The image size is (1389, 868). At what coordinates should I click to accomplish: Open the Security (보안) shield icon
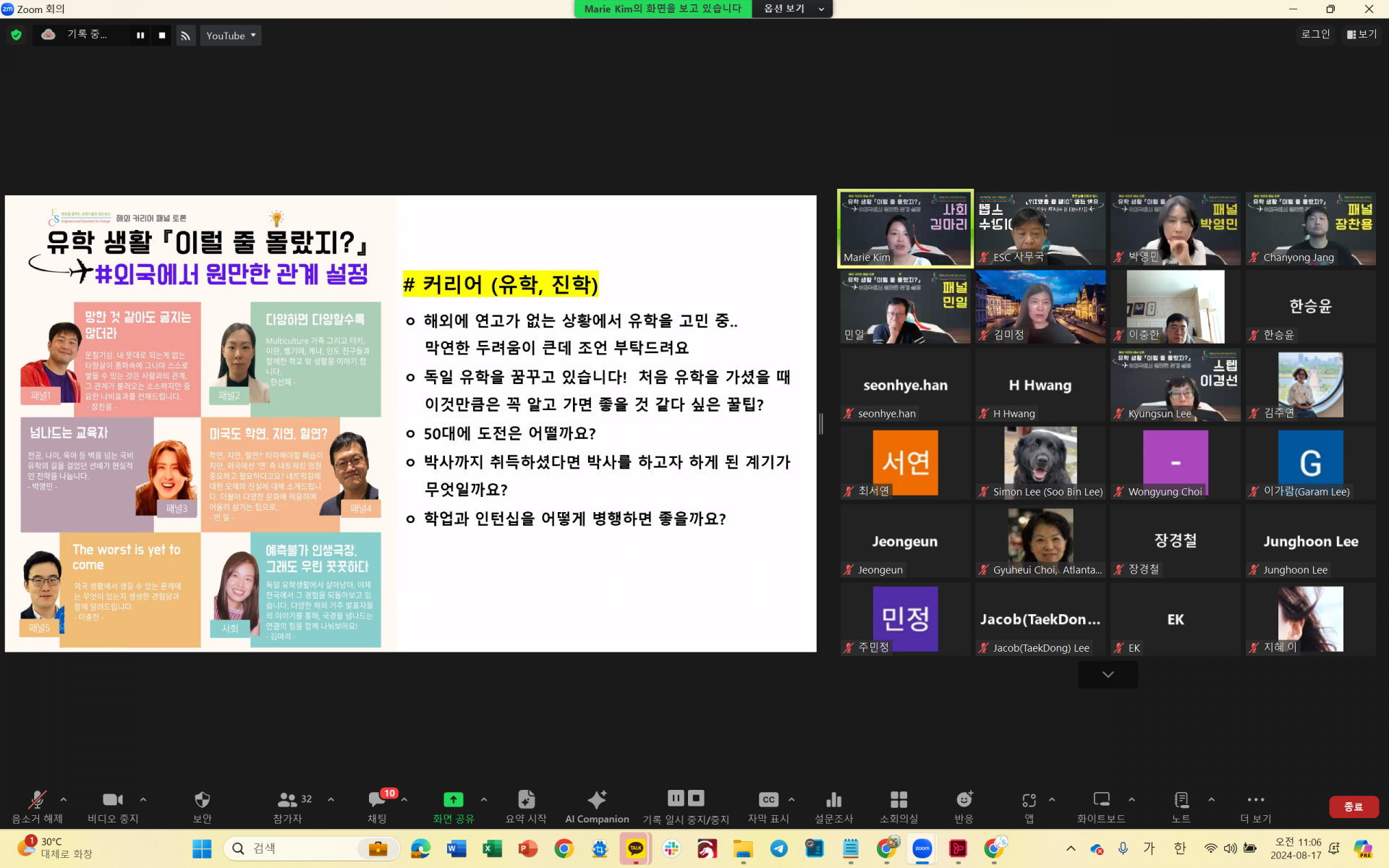[202, 799]
